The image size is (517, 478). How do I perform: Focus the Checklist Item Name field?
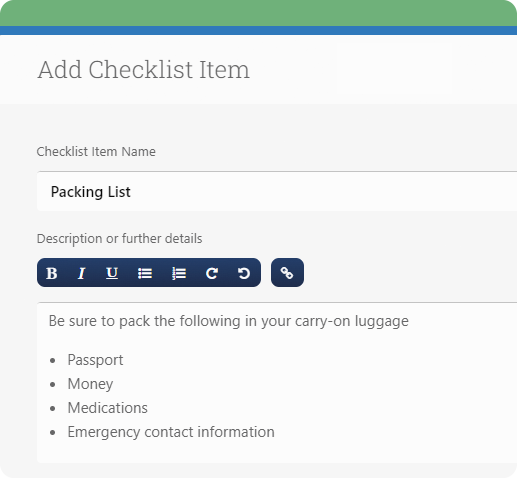point(277,191)
